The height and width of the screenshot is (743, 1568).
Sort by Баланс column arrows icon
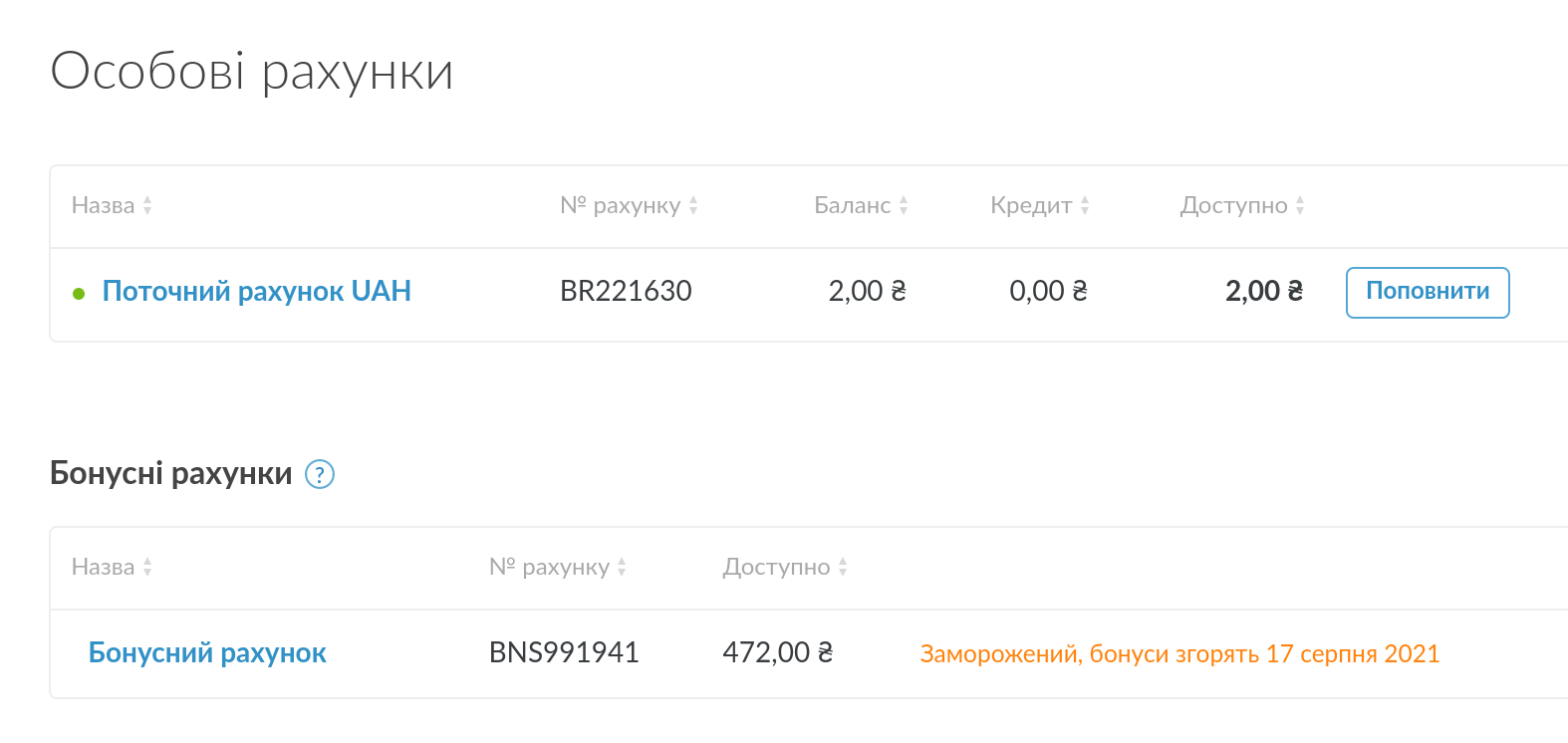[x=904, y=205]
